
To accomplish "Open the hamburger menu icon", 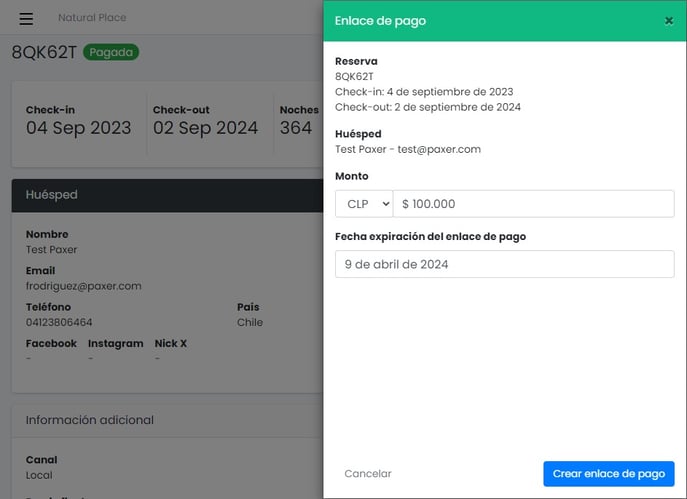I will (26, 18).
